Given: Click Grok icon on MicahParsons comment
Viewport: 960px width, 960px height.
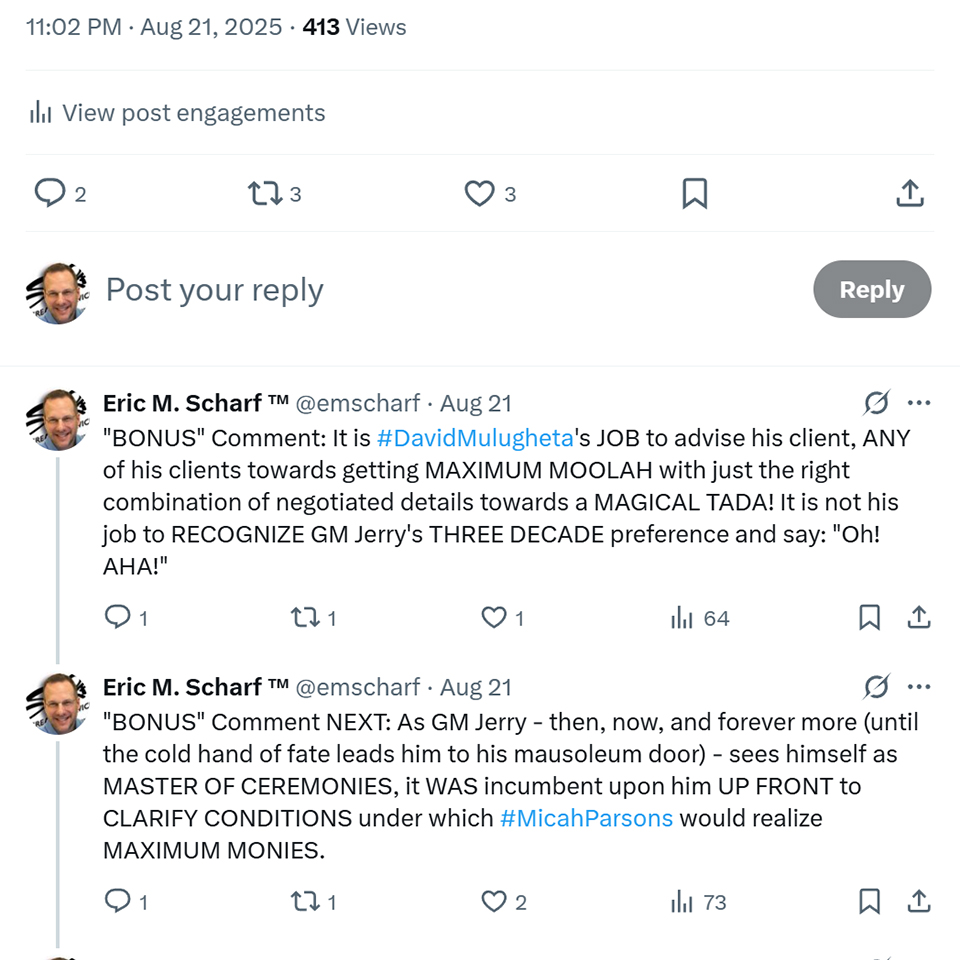Looking at the screenshot, I should [x=876, y=687].
